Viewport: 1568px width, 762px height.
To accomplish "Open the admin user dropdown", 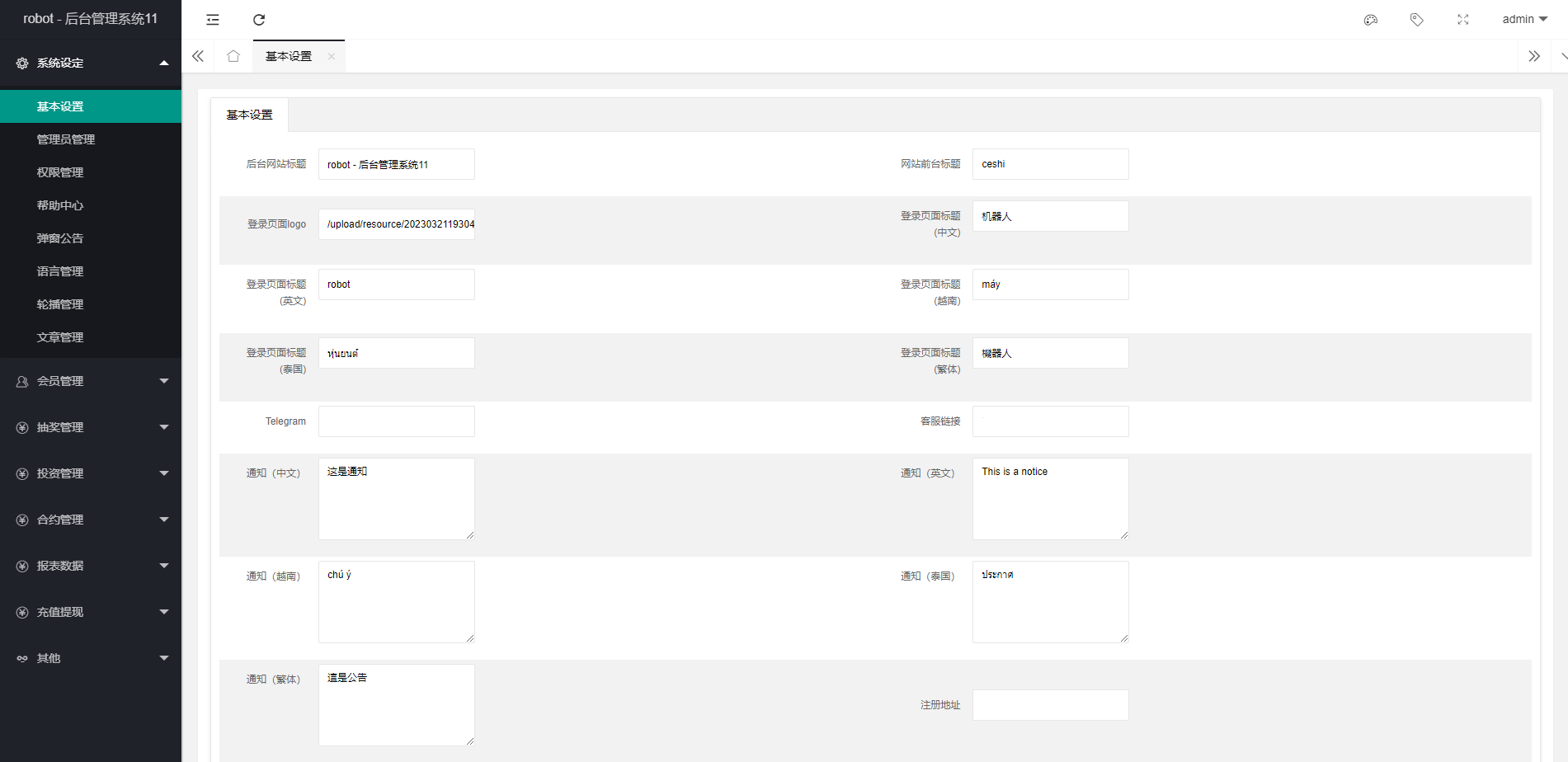I will 1524,19.
